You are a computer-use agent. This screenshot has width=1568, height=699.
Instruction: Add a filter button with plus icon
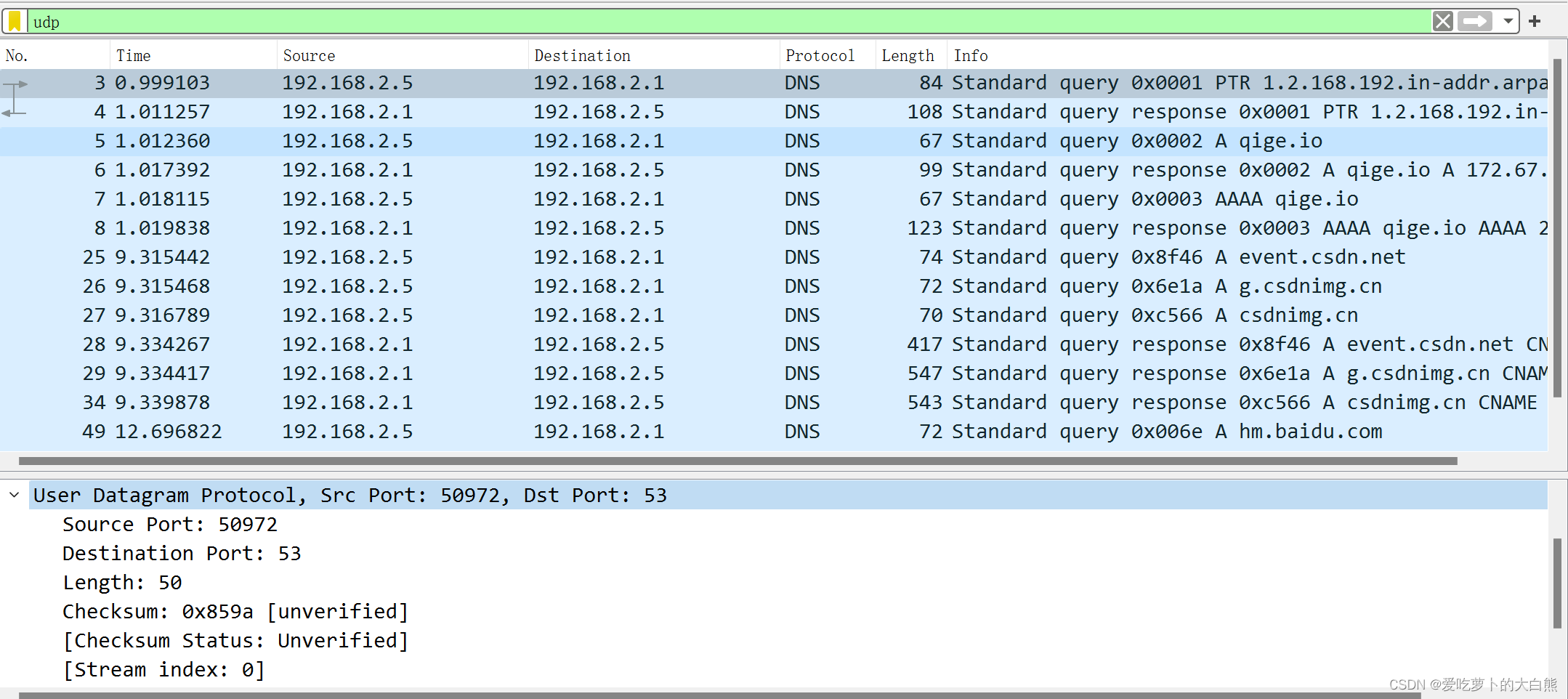click(x=1535, y=21)
